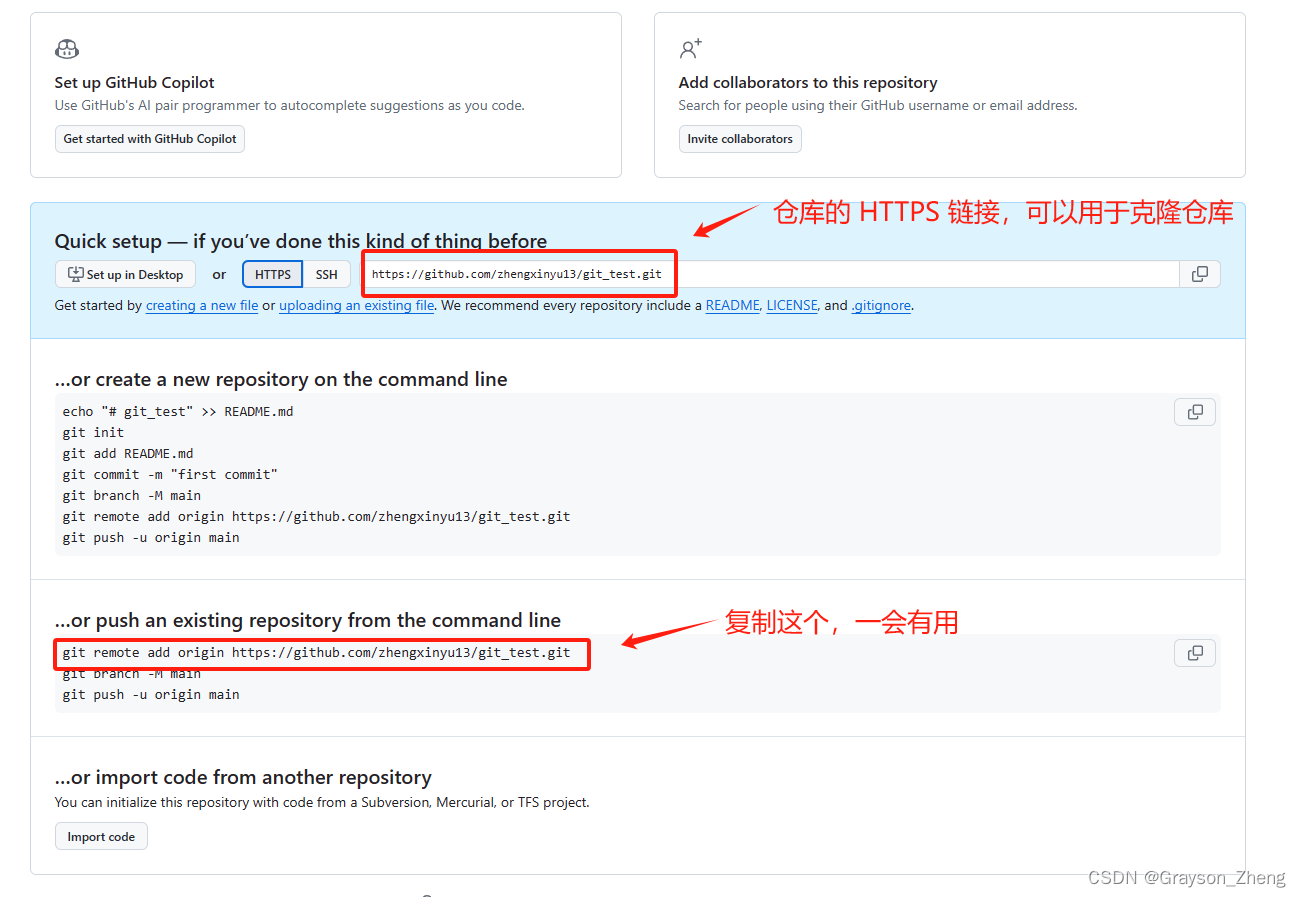
Task: Open the creating a new file link
Action: [x=202, y=306]
